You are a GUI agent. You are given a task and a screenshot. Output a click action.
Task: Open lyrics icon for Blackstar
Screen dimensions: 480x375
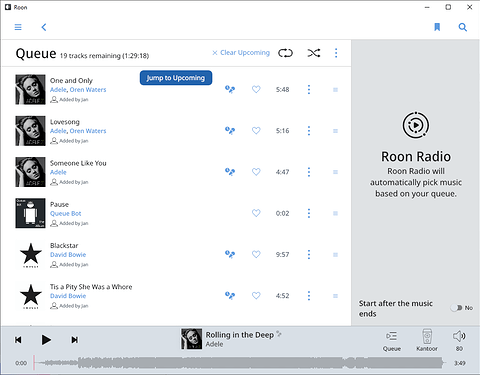(x=230, y=254)
